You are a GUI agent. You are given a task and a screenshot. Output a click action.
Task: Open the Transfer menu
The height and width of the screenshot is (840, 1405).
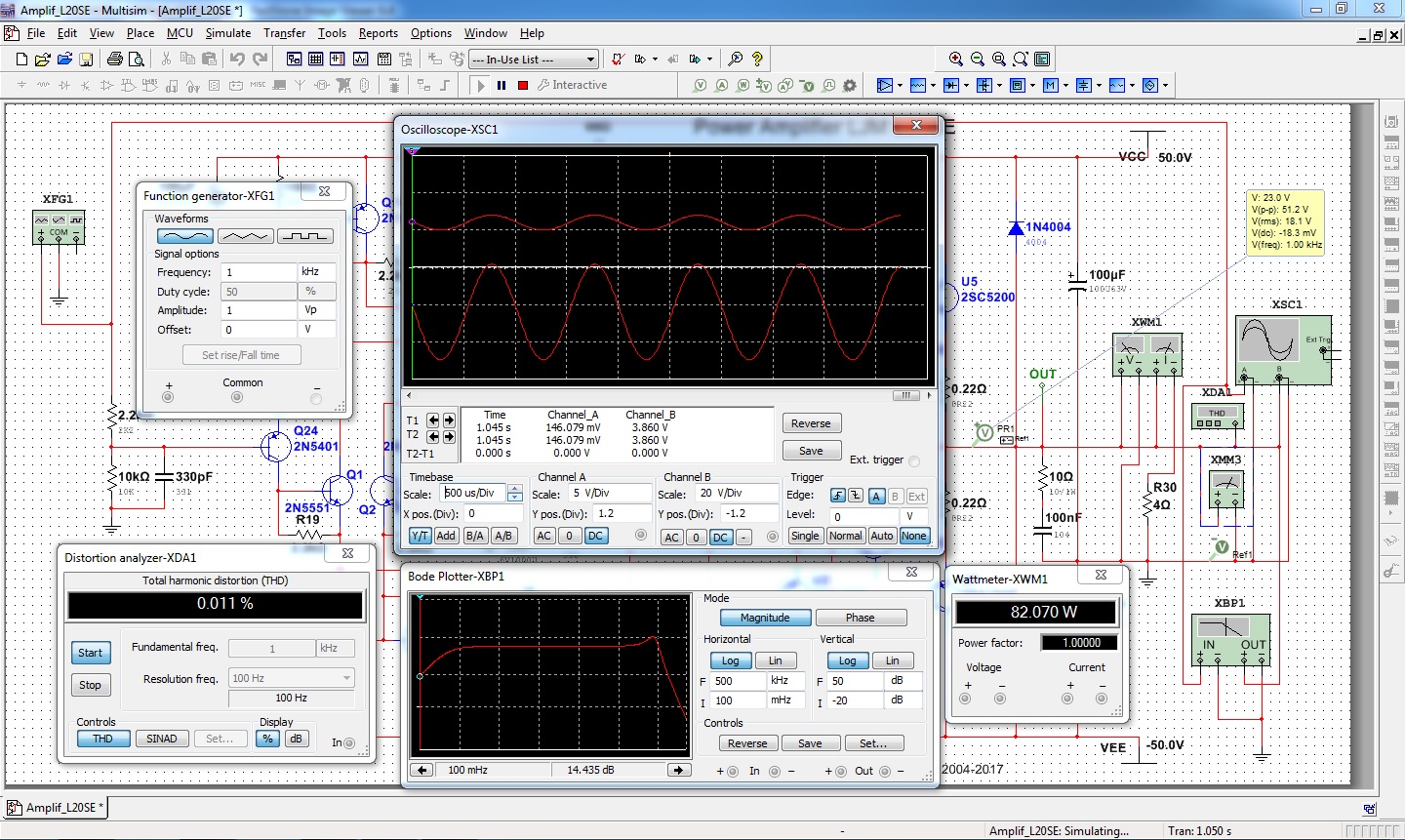click(284, 32)
